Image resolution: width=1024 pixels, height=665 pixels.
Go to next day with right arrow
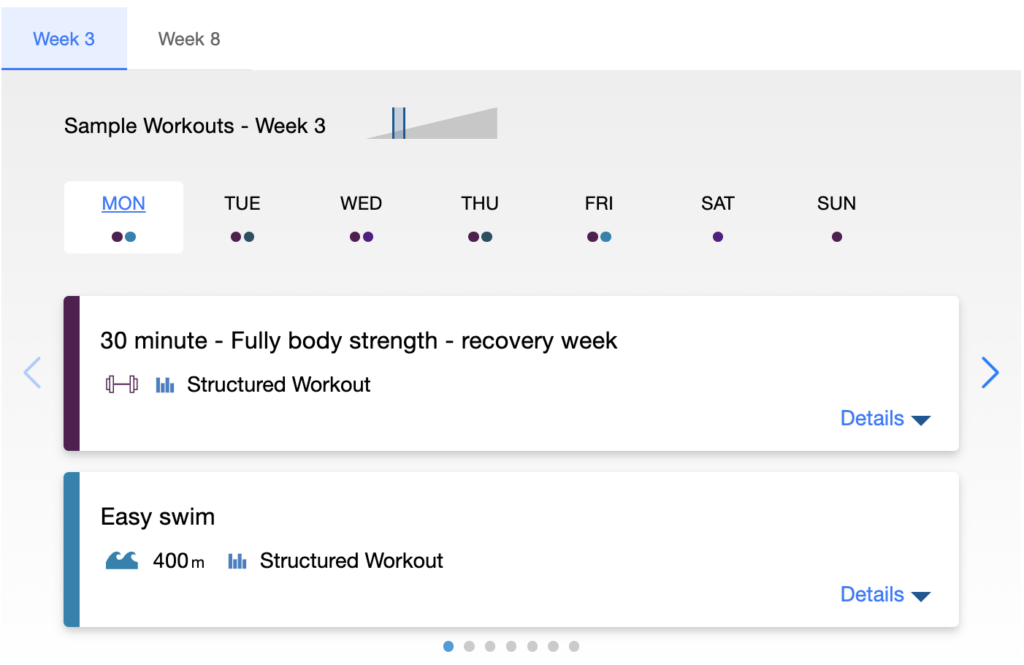click(x=990, y=373)
